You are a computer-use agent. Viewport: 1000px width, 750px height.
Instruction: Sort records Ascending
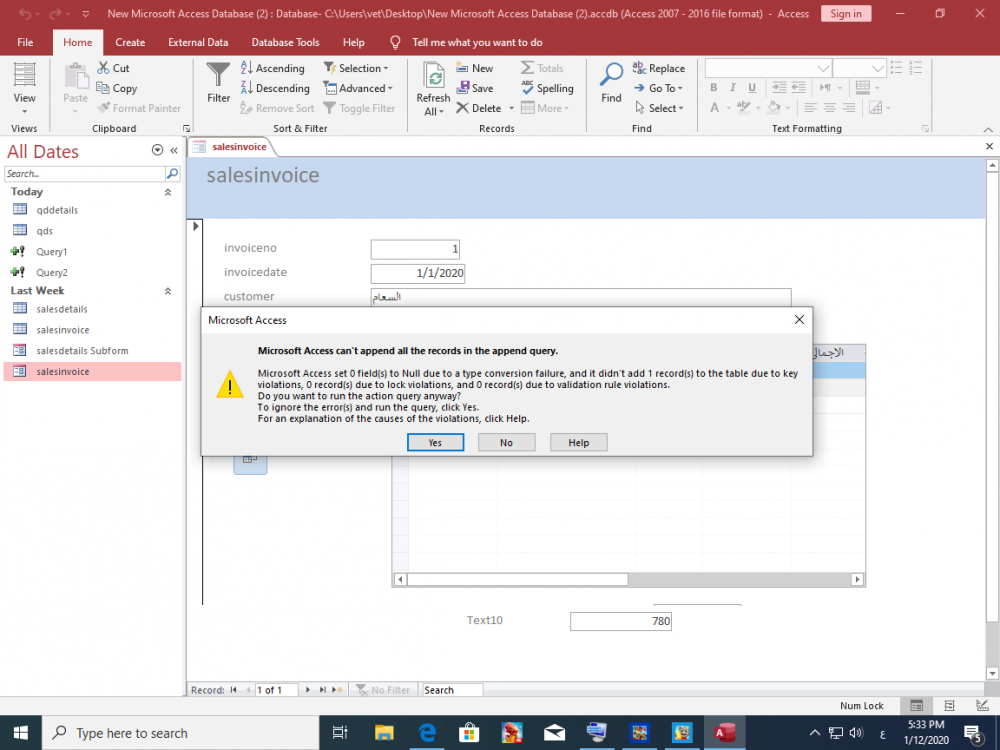pyautogui.click(x=272, y=68)
